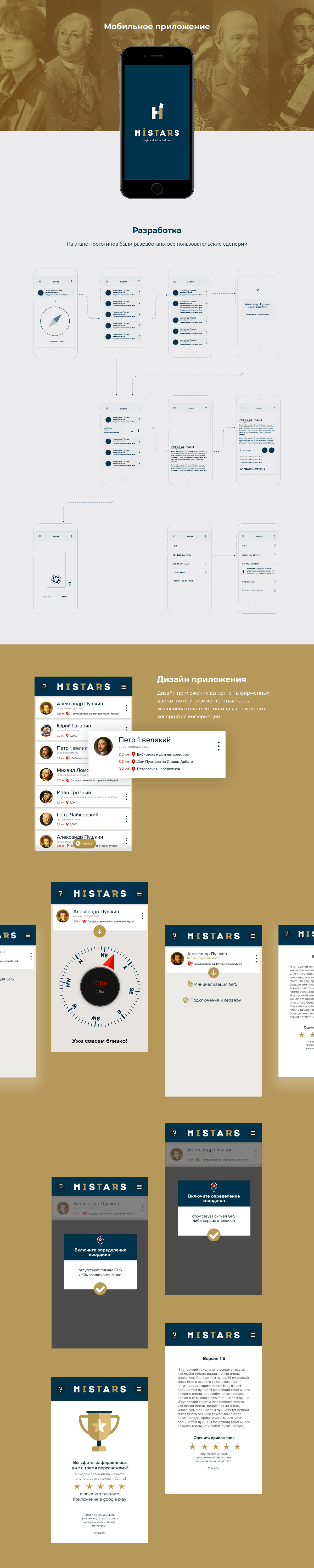Open hamburger menu on cropped left screen
Viewport: 314px width, 1568px height.
(27, 935)
